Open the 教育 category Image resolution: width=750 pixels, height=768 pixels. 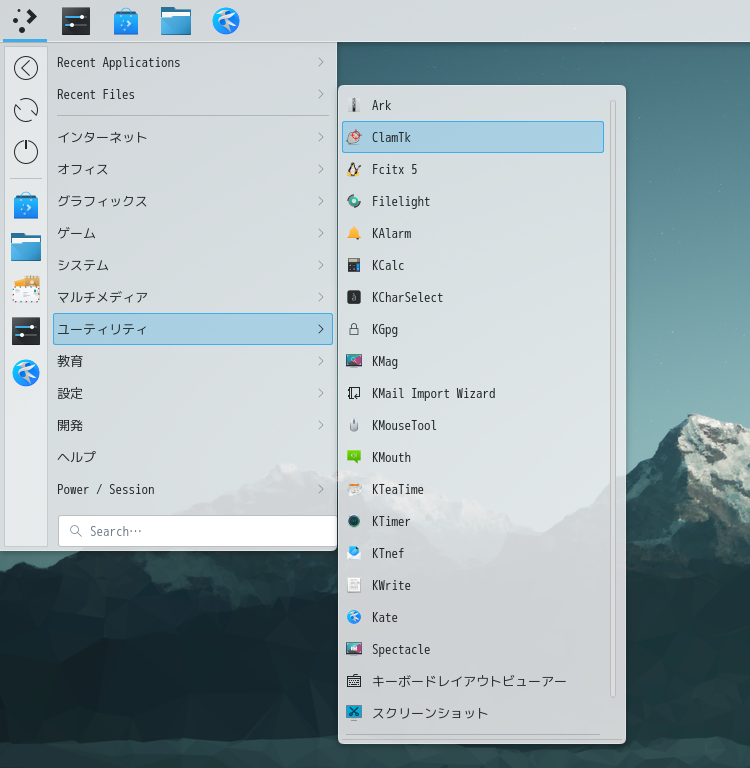[193, 361]
